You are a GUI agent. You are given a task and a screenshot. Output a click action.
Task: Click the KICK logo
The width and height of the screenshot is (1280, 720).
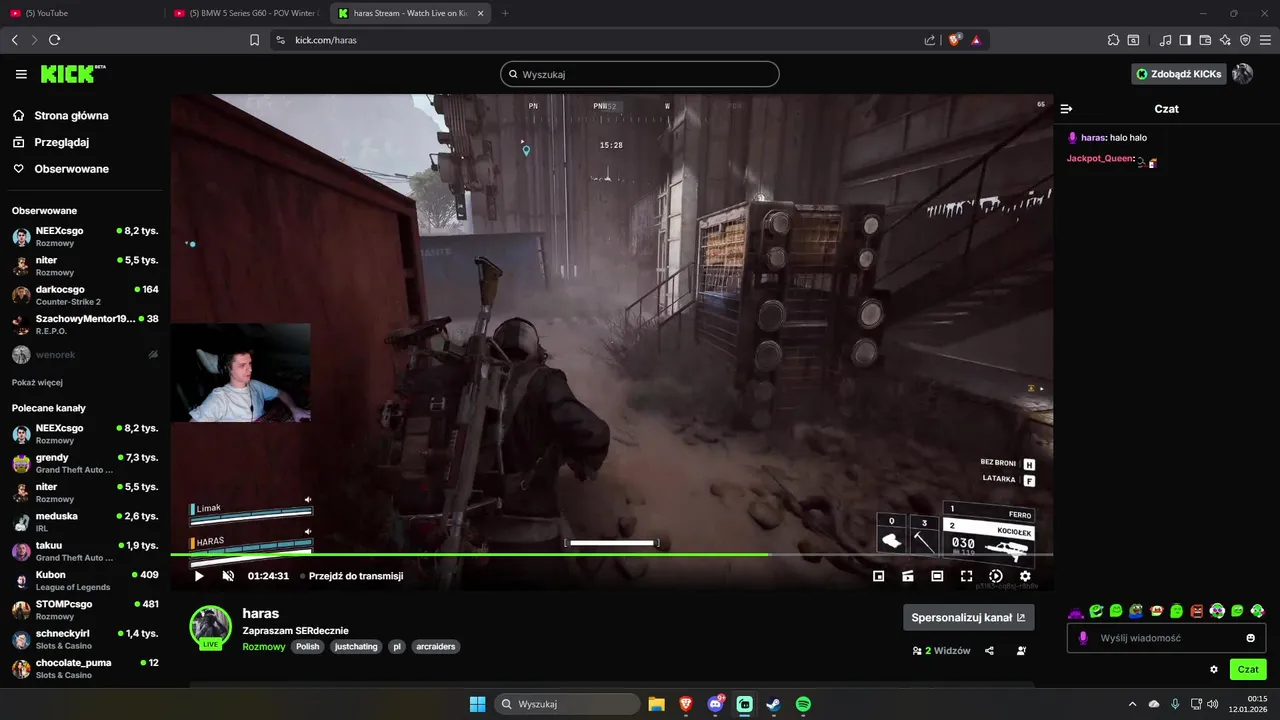click(73, 74)
